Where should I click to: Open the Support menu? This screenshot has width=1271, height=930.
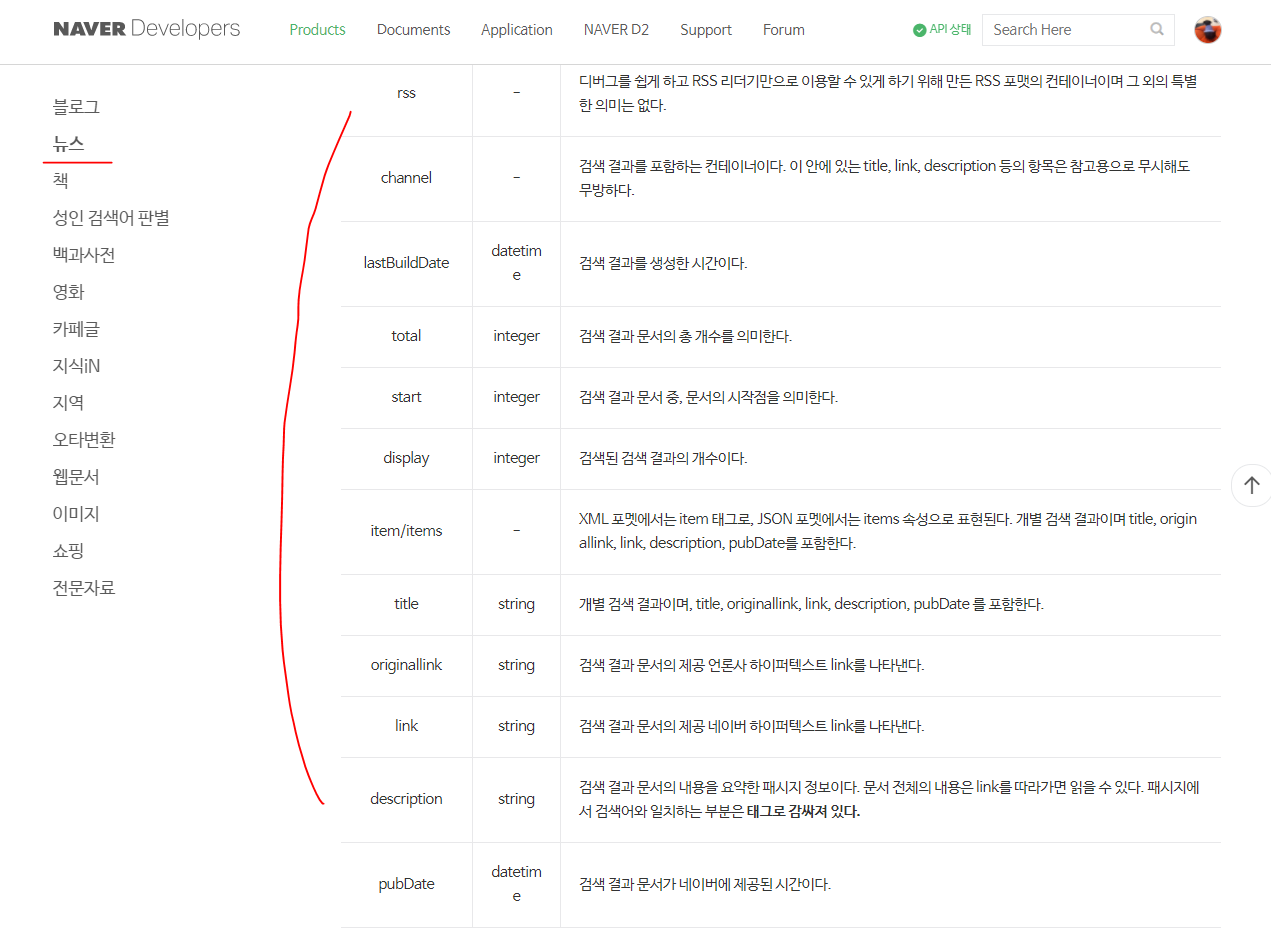click(706, 29)
